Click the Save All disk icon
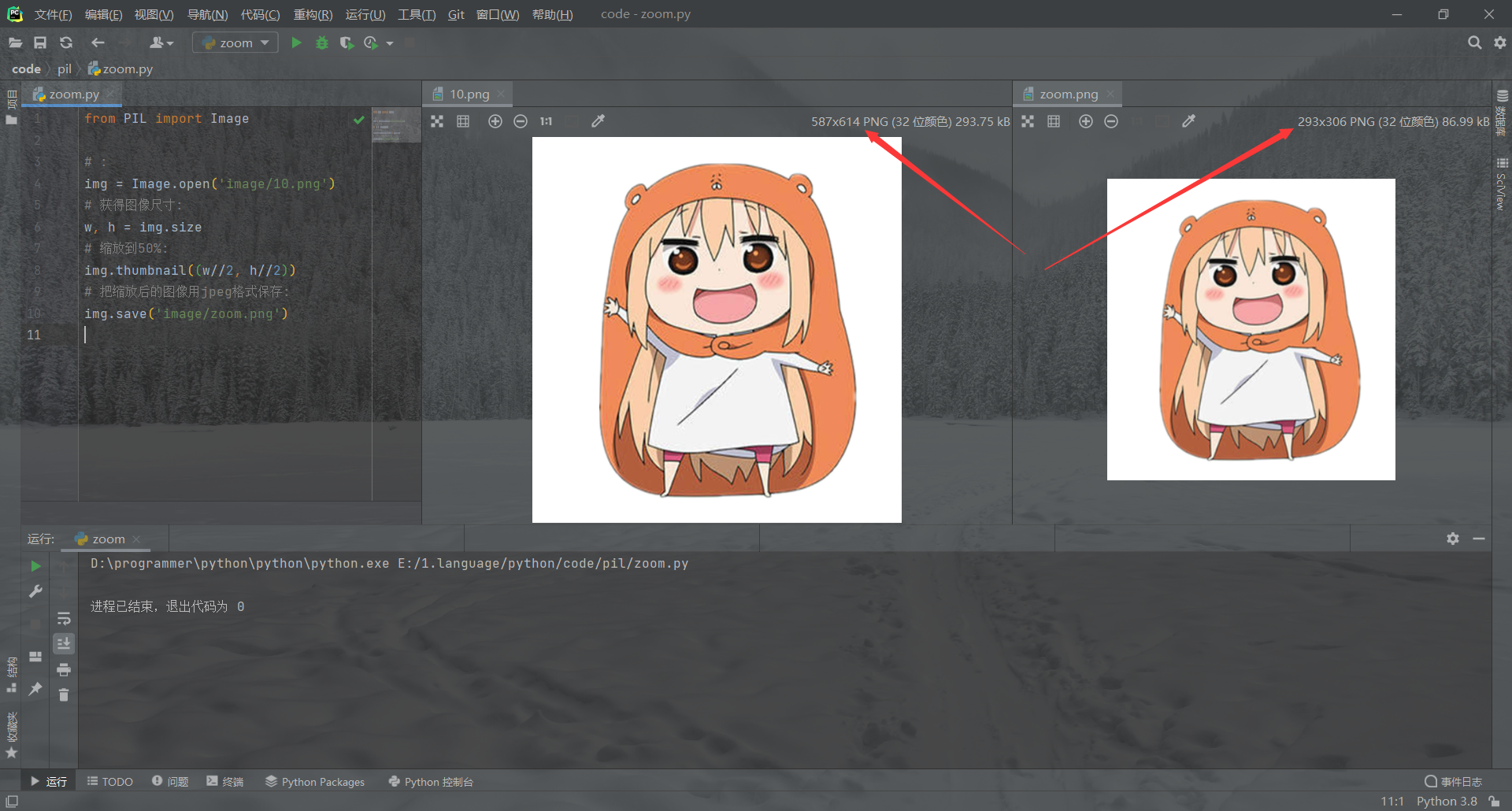 click(x=40, y=43)
